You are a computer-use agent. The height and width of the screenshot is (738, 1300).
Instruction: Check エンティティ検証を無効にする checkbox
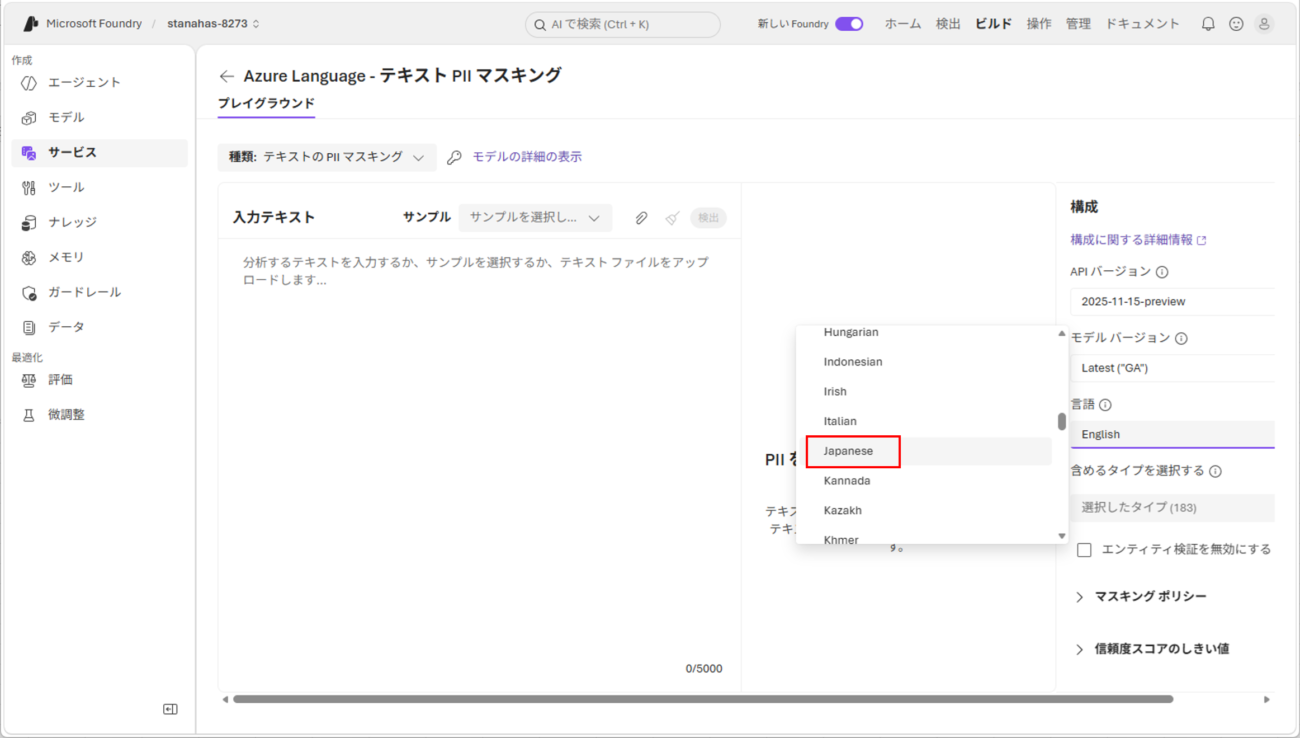pyautogui.click(x=1084, y=550)
